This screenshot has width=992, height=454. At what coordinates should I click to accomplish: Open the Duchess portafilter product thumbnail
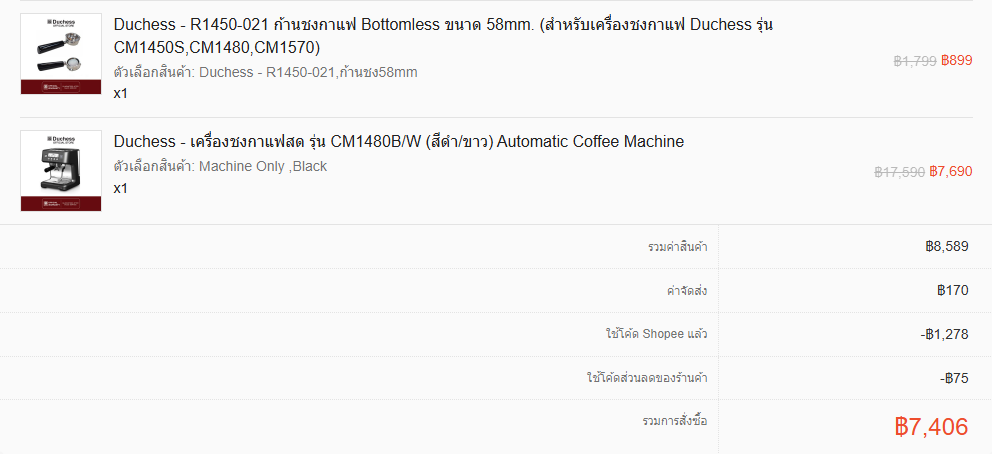click(x=61, y=54)
